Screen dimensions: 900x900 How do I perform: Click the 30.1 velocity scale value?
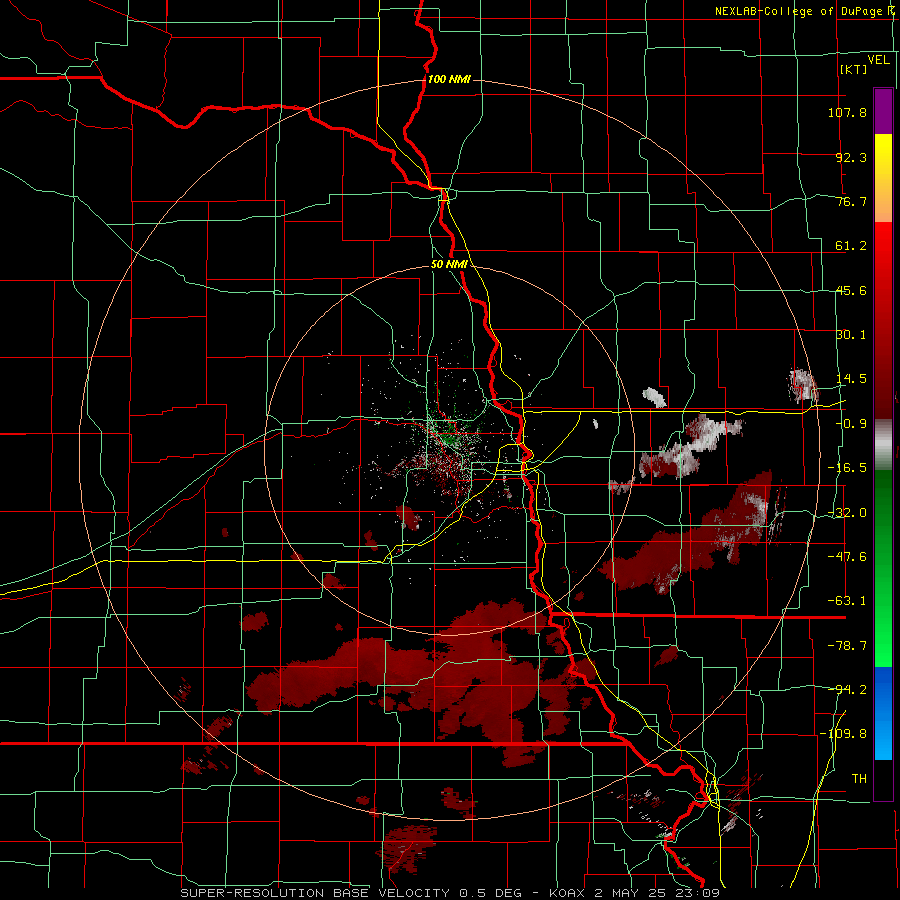[851, 335]
